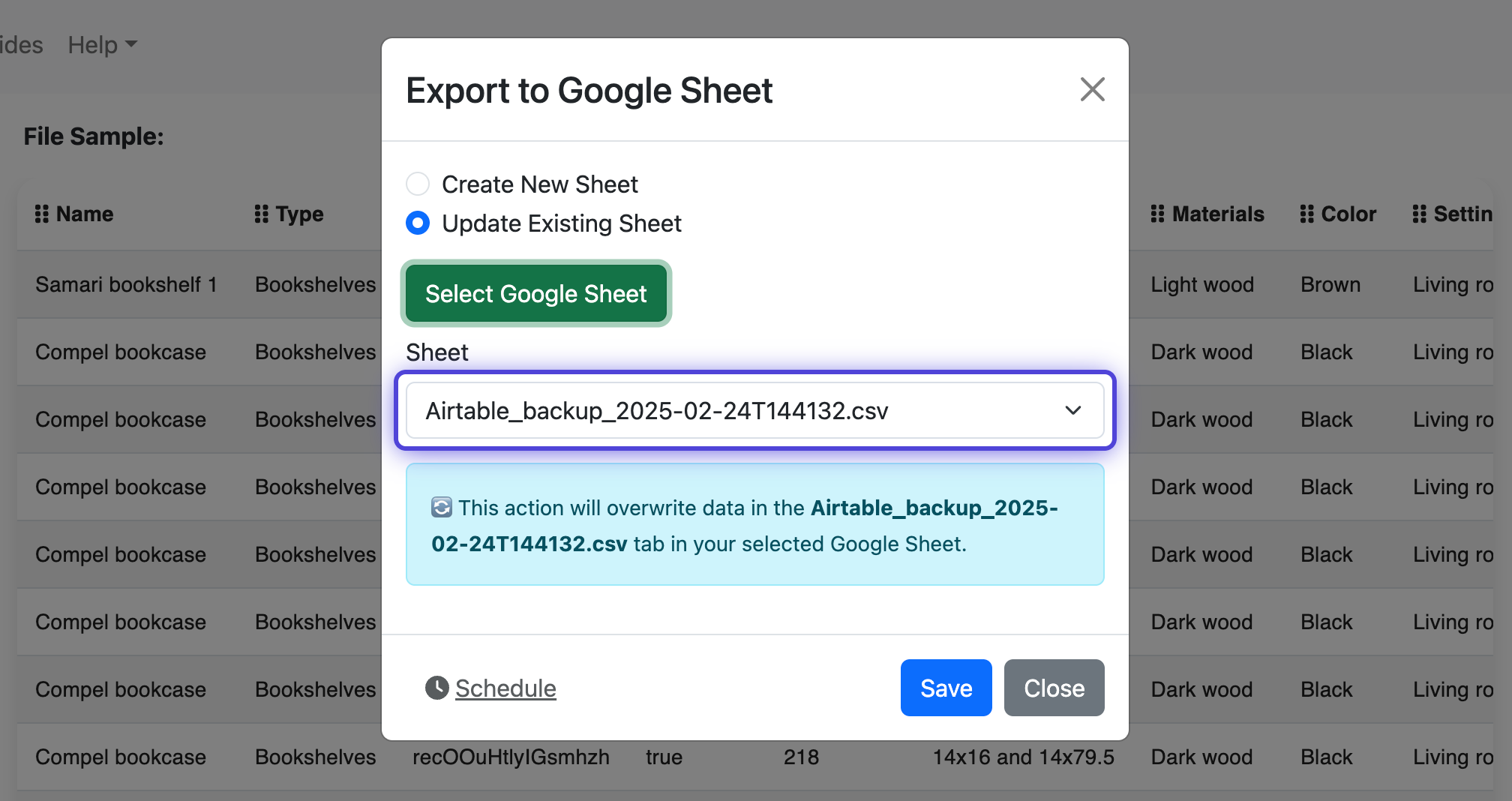Click the Samari bookshelf 1 cell
The width and height of the screenshot is (1512, 801).
click(x=126, y=284)
